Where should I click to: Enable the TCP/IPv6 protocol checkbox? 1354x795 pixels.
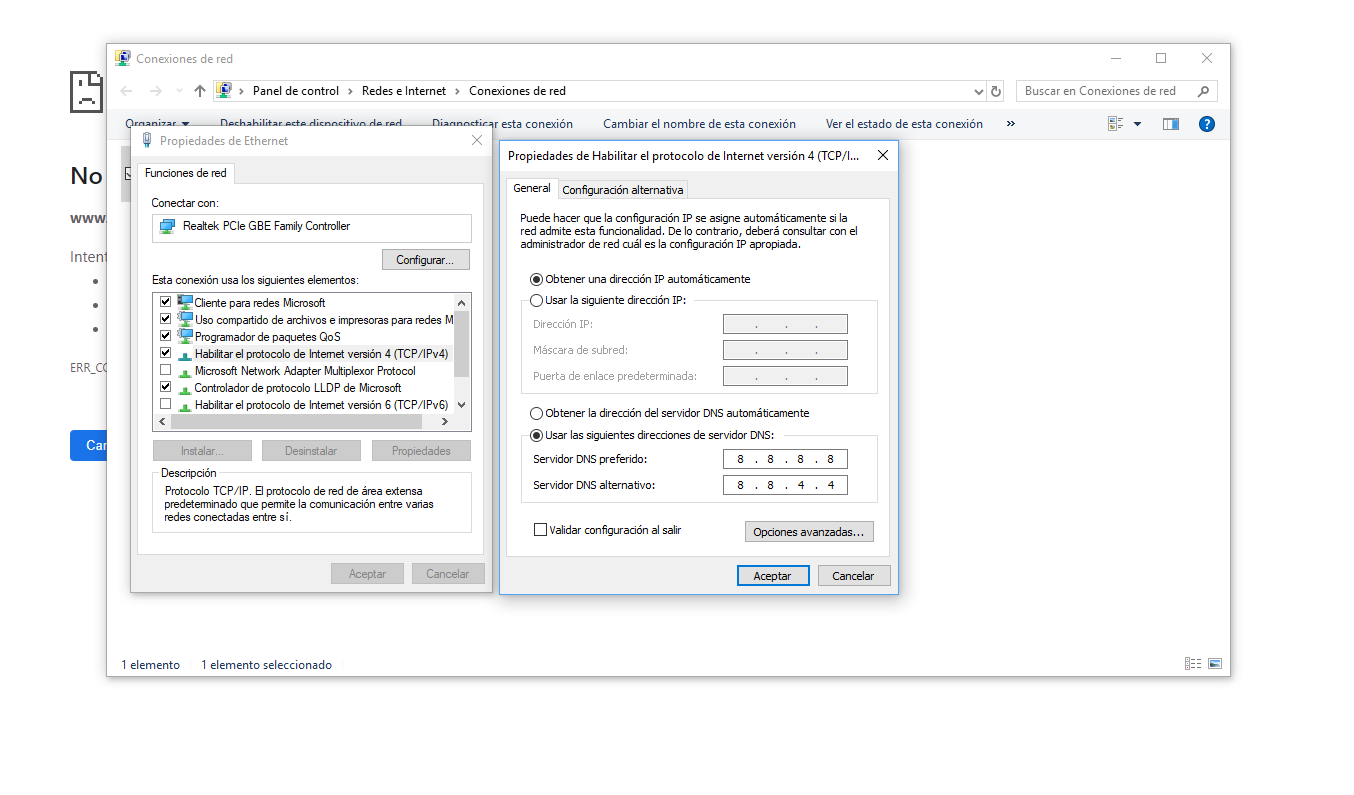click(x=165, y=404)
